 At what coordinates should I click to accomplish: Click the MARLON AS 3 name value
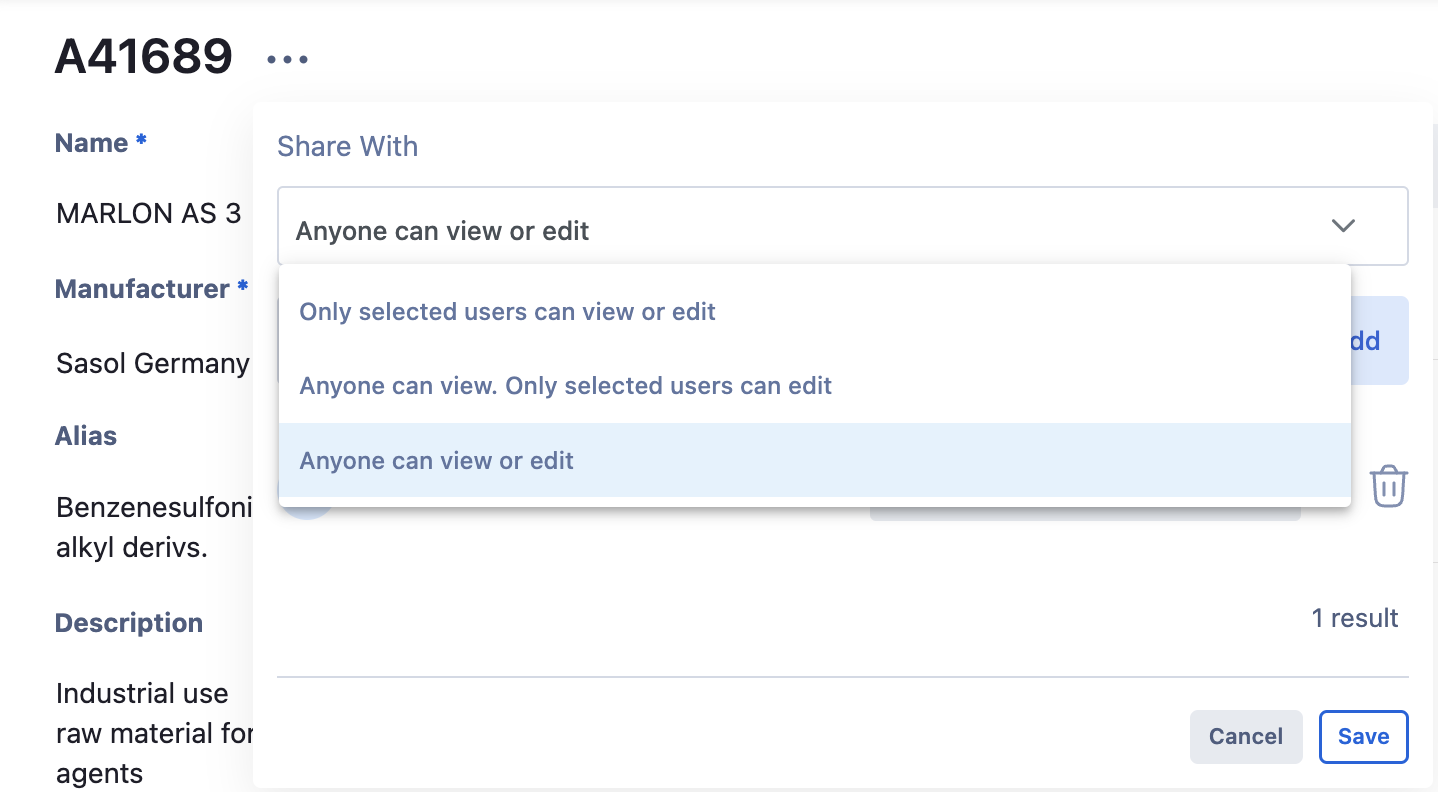[x=149, y=213]
